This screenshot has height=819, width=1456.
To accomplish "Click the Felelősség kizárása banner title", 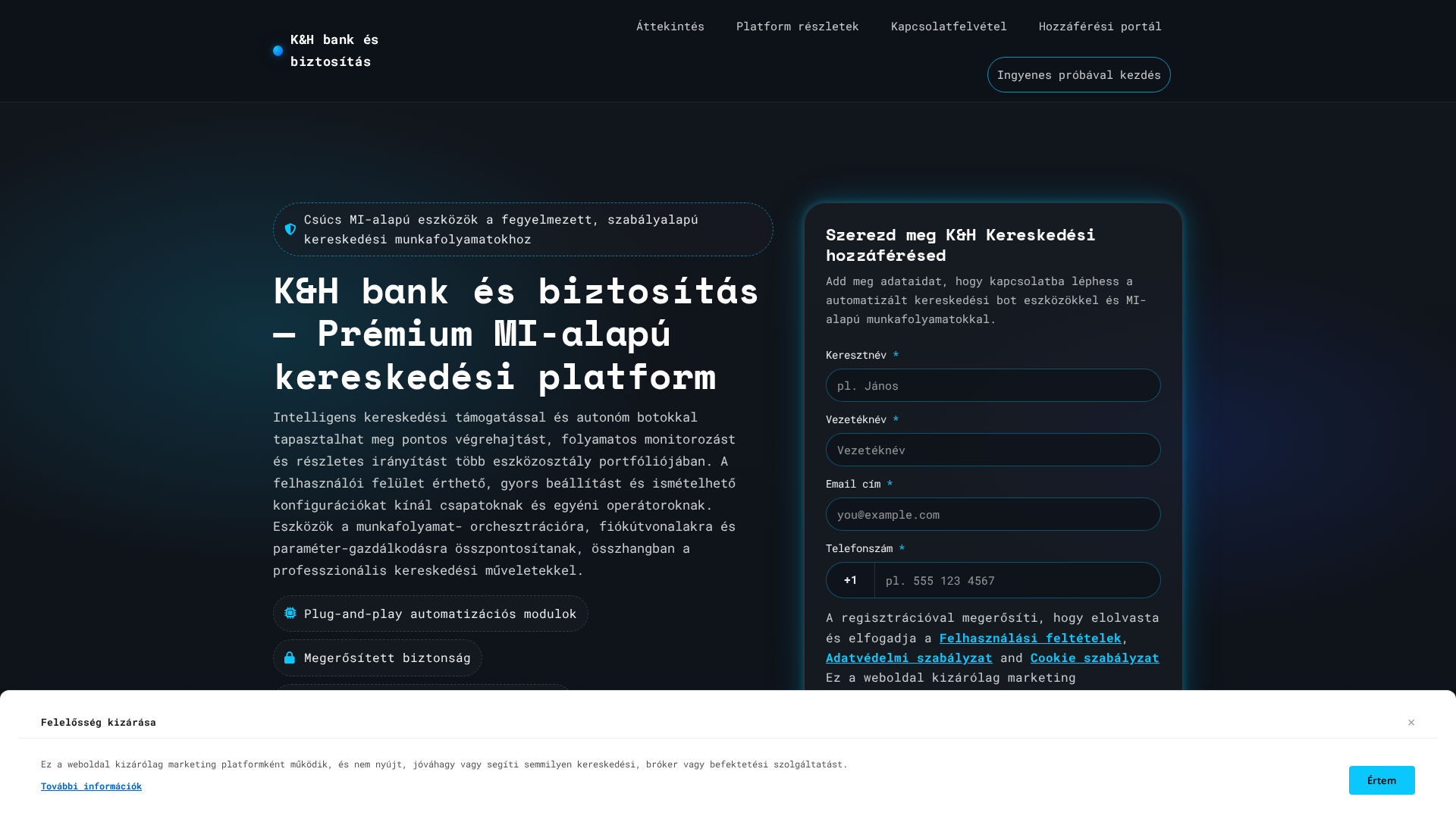I will 99,722.
